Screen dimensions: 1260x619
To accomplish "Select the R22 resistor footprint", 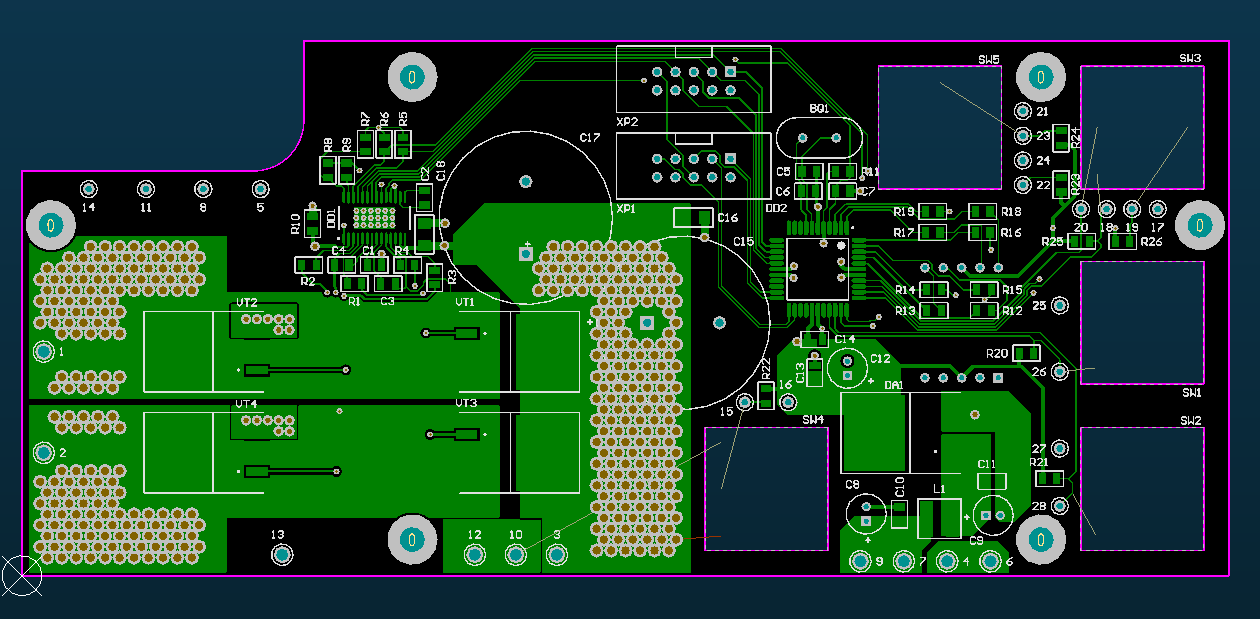I will pos(766,395).
